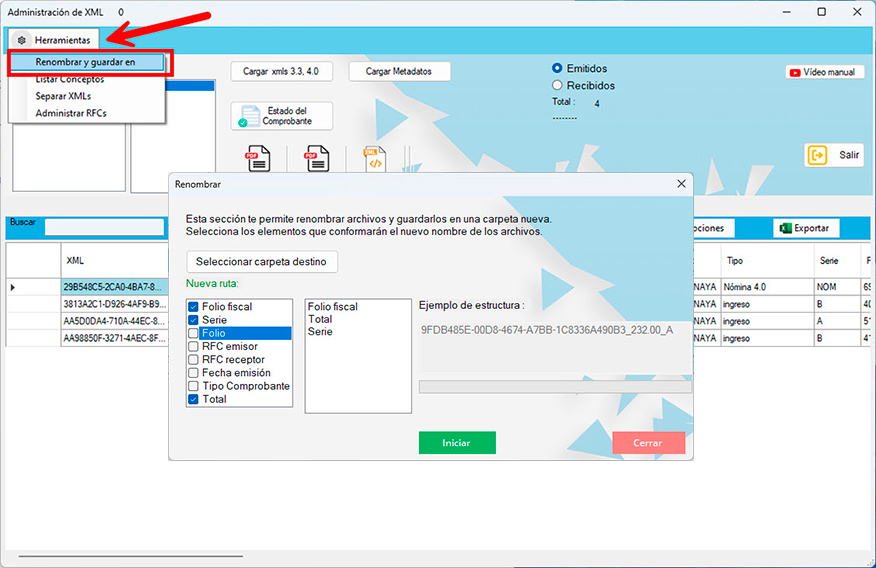
Task: Open the YouTube Vídeo manual icon
Action: [796, 72]
